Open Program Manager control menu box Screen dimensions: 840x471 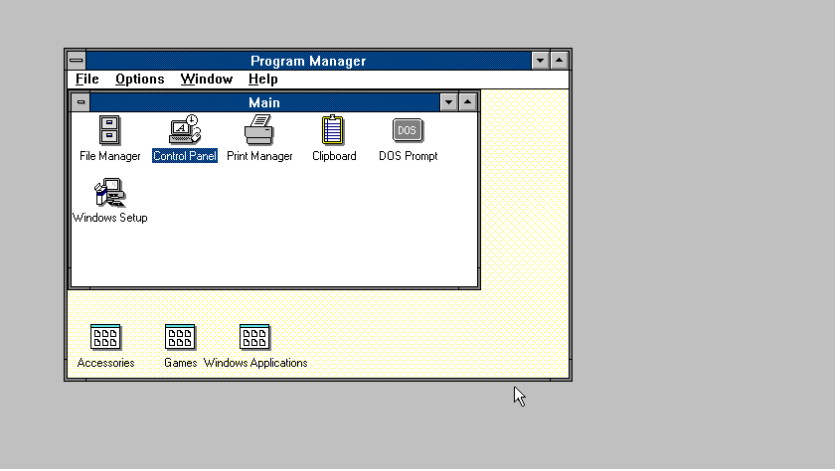(x=77, y=61)
